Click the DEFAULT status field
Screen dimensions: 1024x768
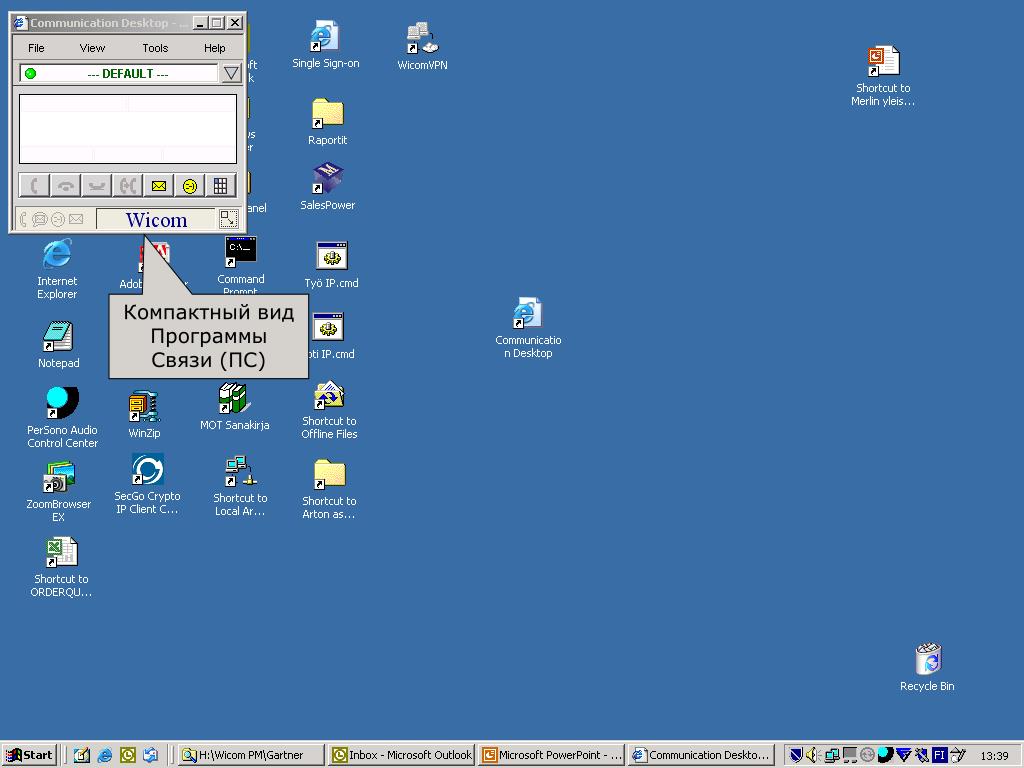[118, 73]
